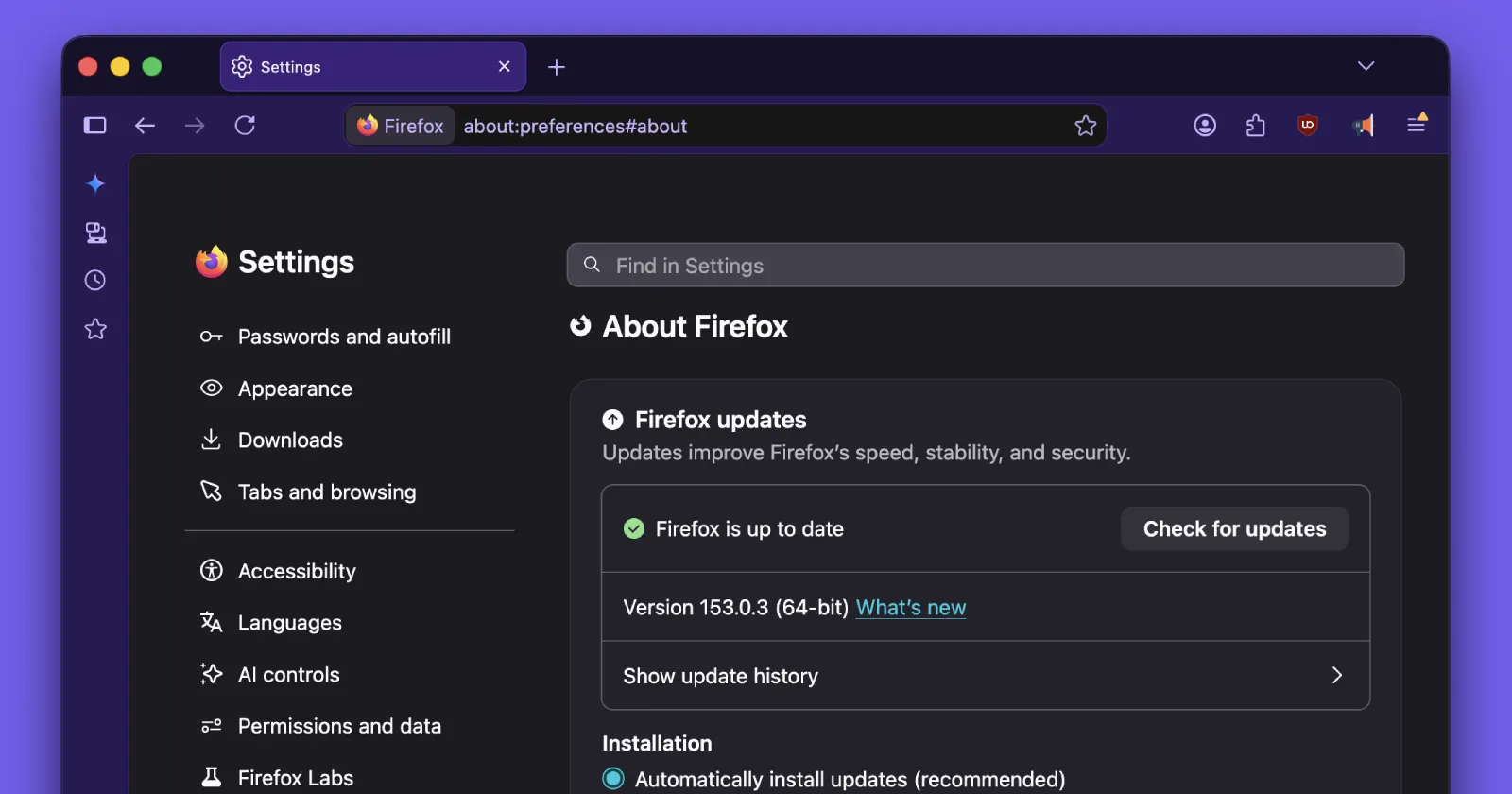Image resolution: width=1512 pixels, height=794 pixels.
Task: Reload the current page
Action: pyautogui.click(x=245, y=126)
